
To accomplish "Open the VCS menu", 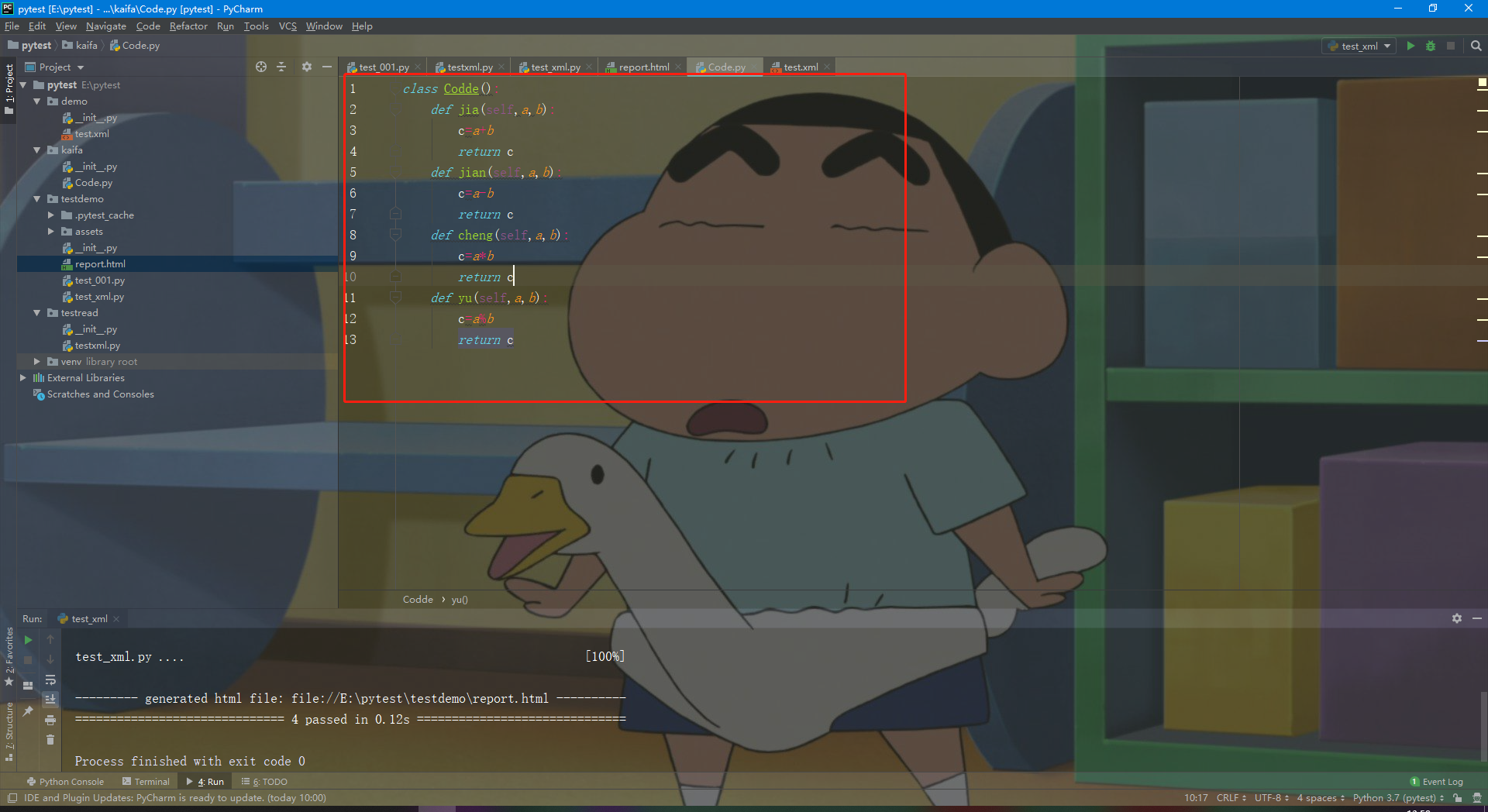I will [288, 26].
